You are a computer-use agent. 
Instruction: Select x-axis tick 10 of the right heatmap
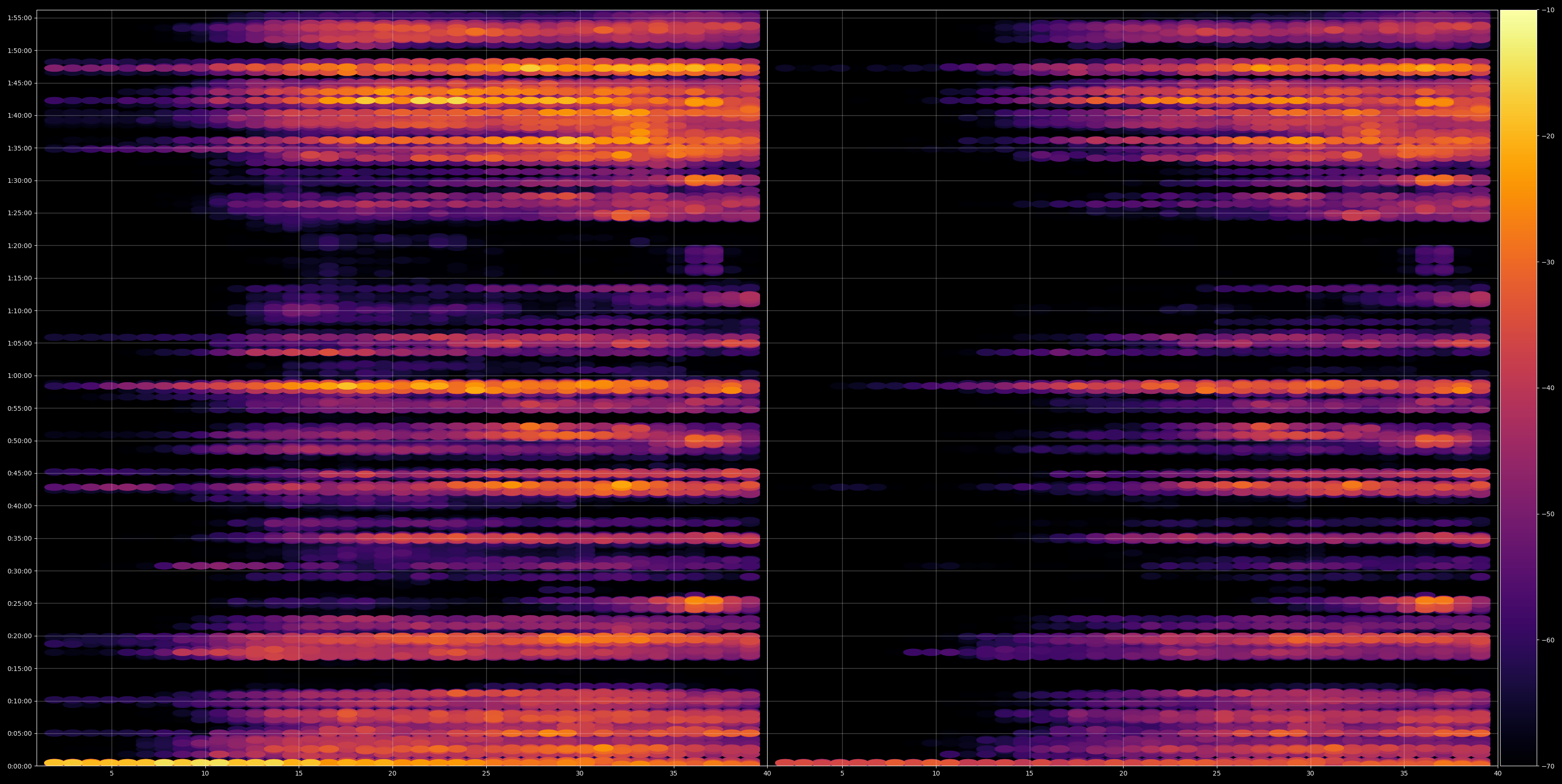coord(936,774)
